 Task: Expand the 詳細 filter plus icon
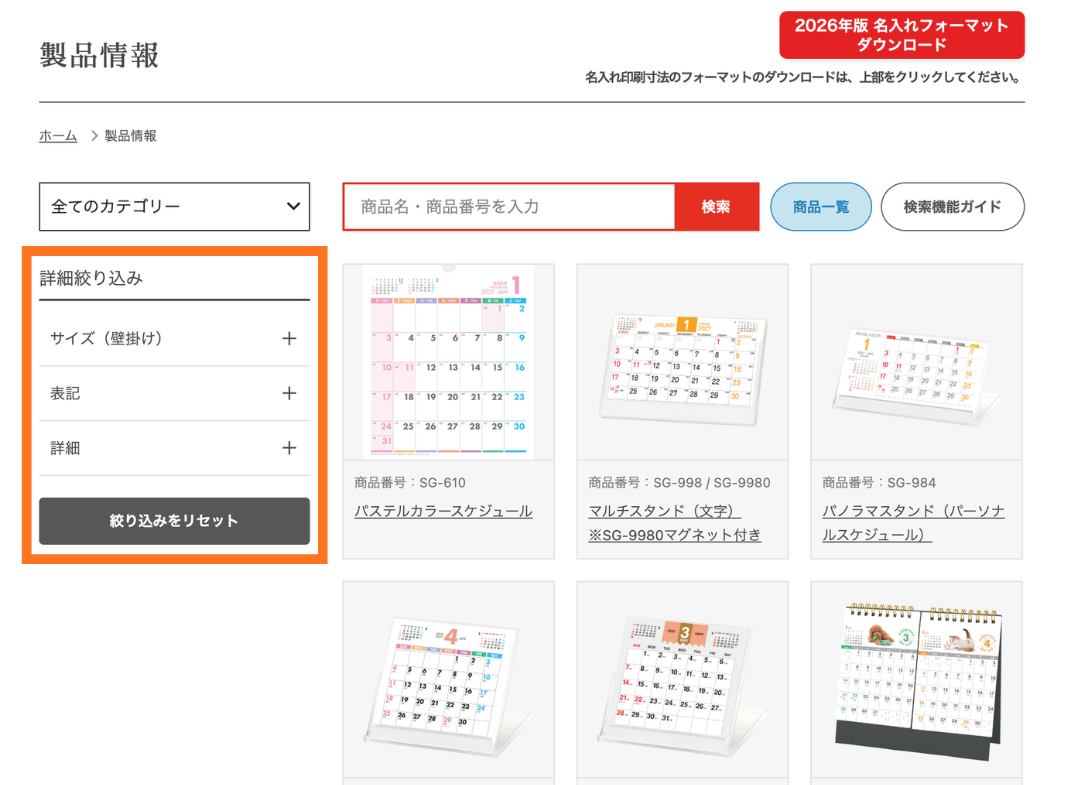tap(289, 448)
